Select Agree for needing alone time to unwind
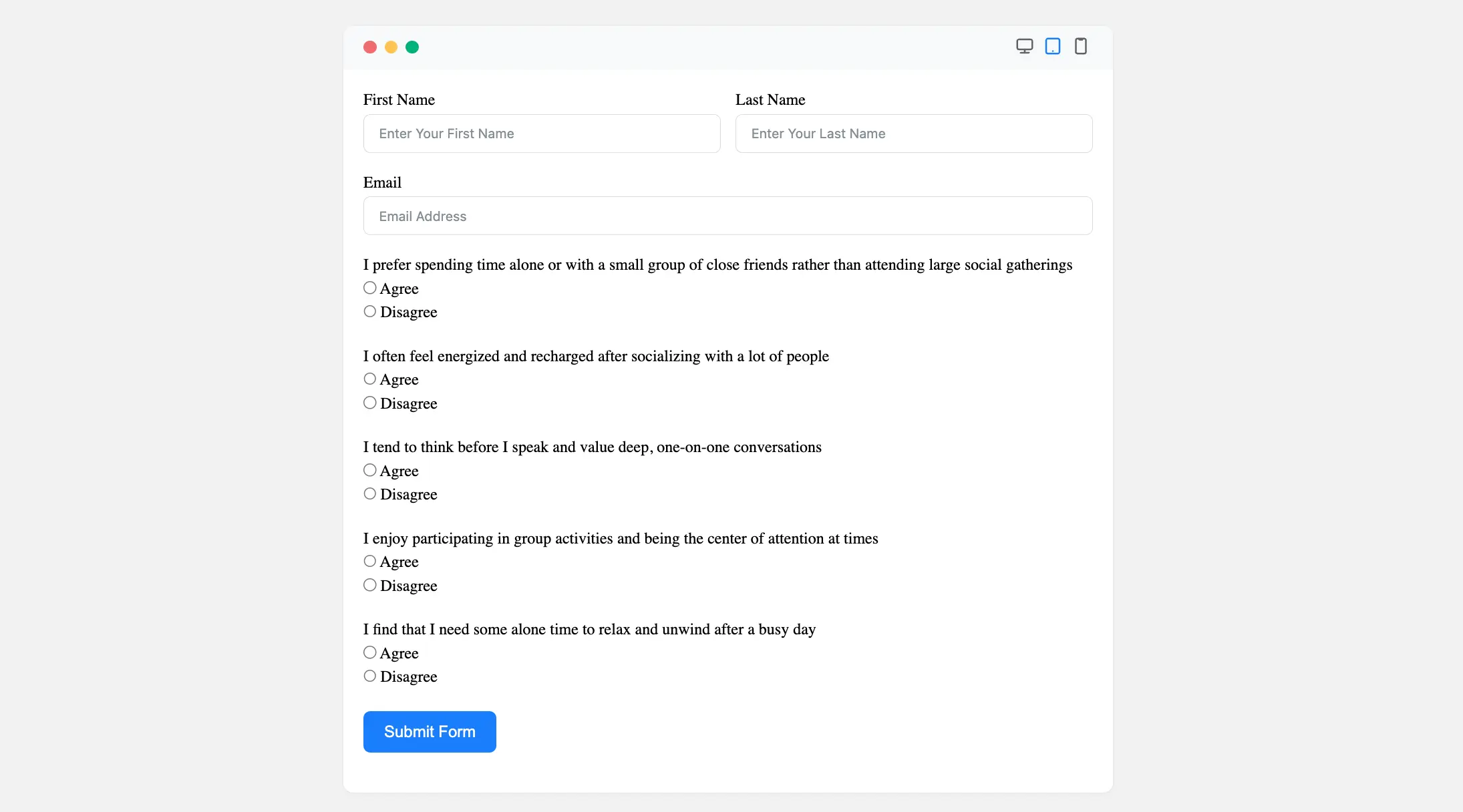The image size is (1463, 812). 369,652
